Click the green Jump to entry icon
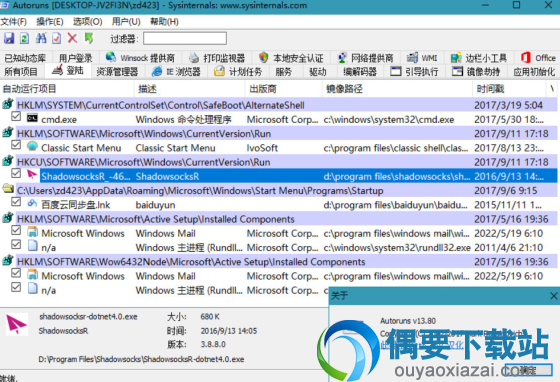This screenshot has height=382, width=560. click(89, 38)
